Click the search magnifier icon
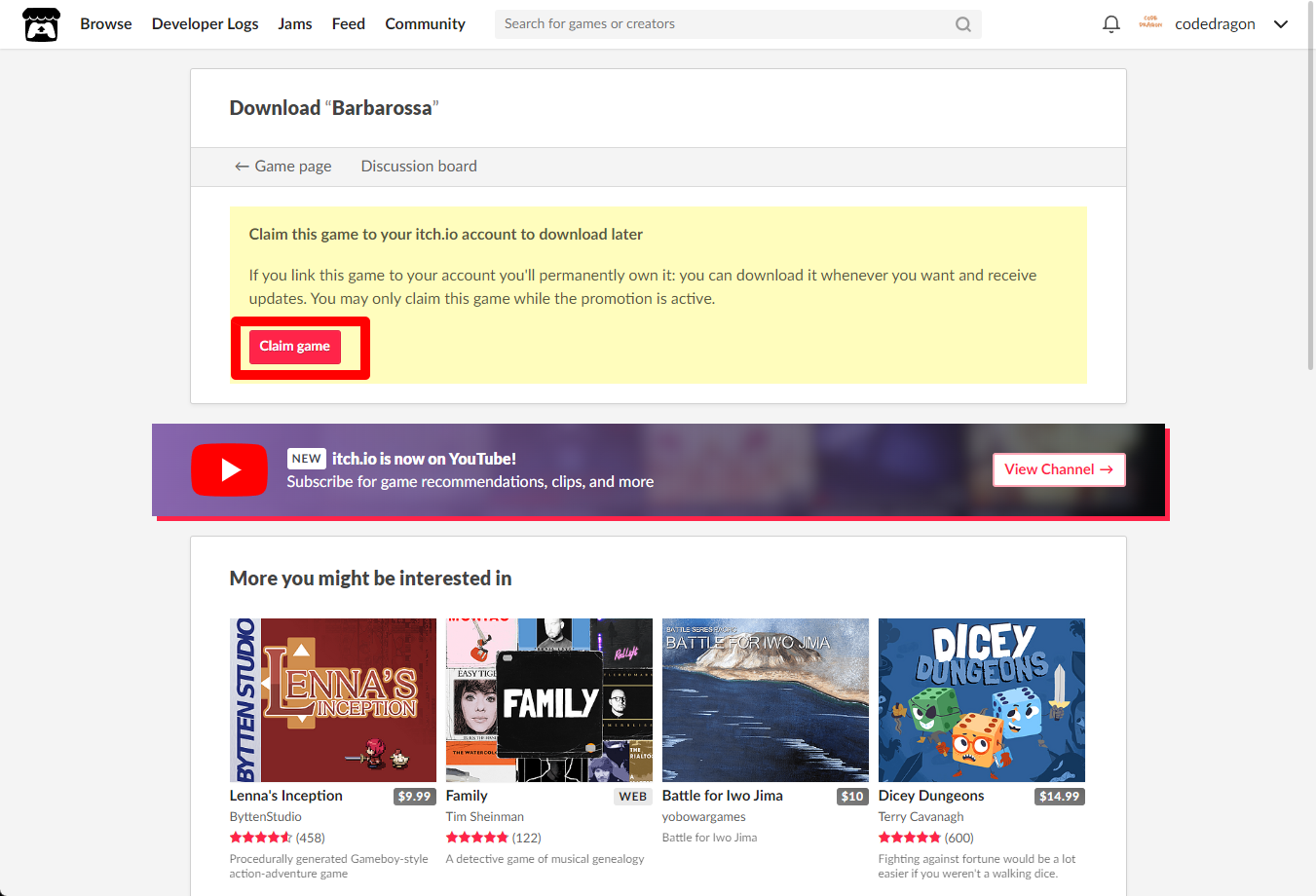 click(962, 24)
